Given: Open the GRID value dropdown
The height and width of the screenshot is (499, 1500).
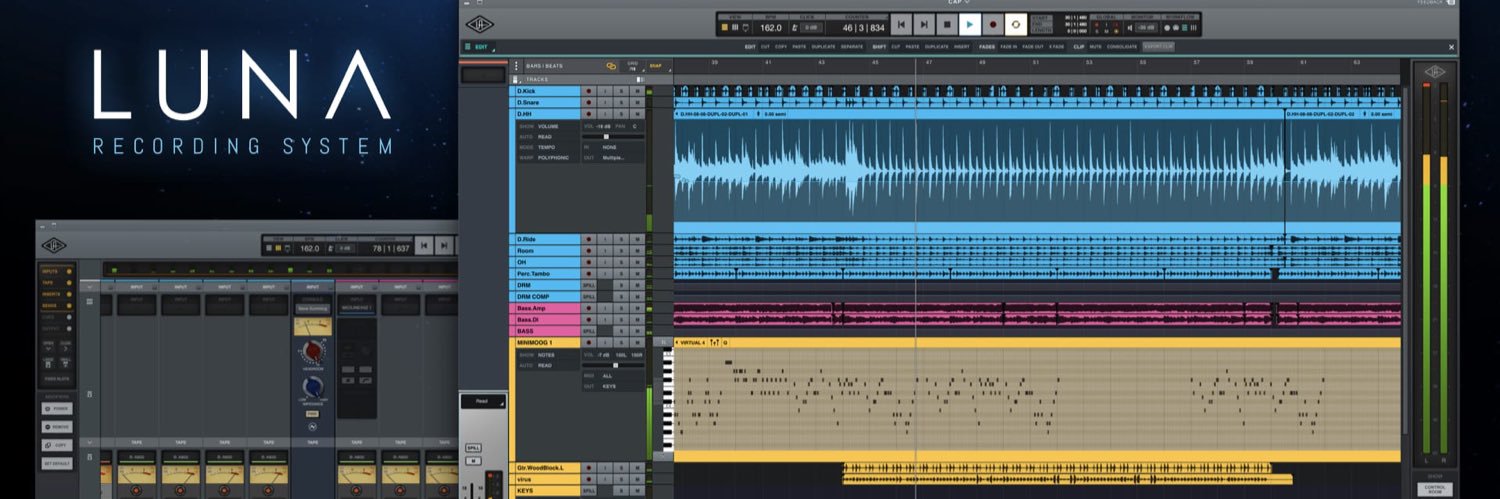Looking at the screenshot, I should coord(632,66).
